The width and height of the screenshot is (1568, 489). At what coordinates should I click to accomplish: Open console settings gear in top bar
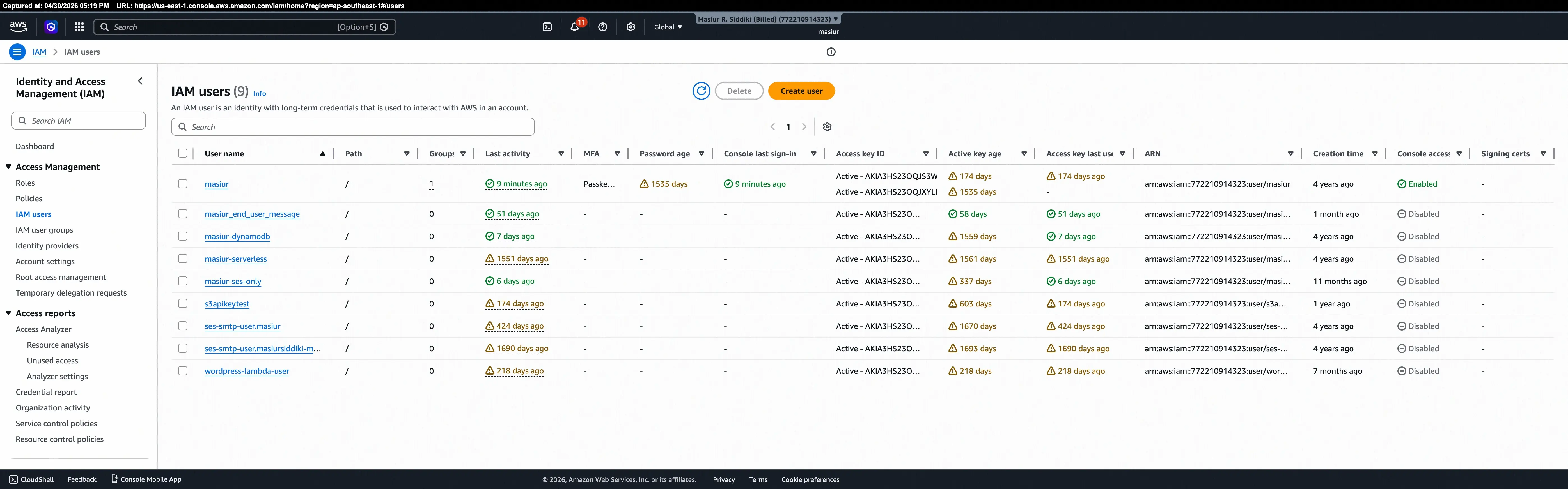(631, 27)
